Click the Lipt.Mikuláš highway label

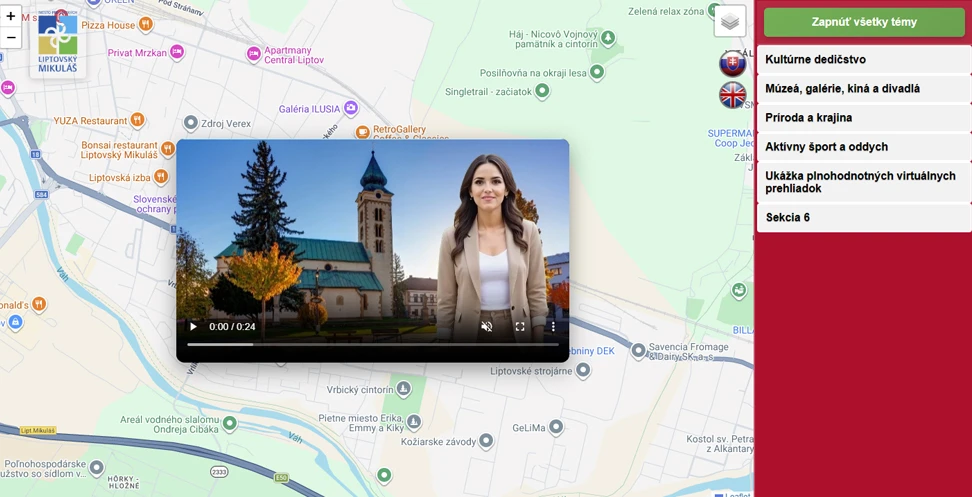pos(37,430)
